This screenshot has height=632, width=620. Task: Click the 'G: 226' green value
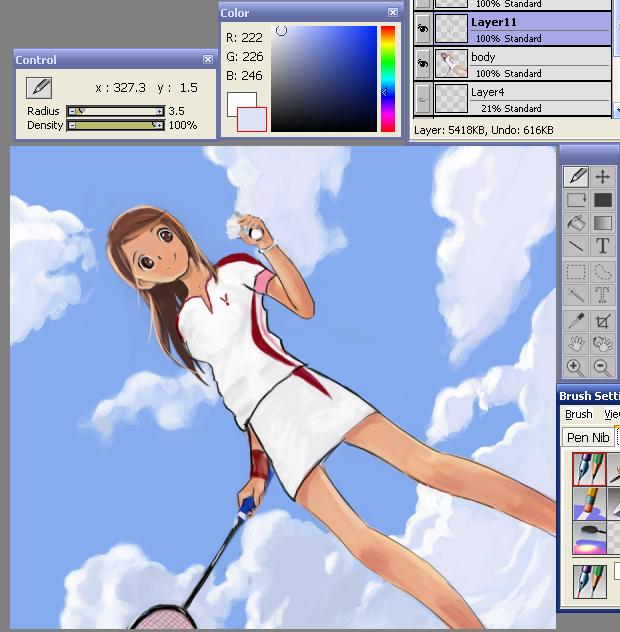[244, 57]
